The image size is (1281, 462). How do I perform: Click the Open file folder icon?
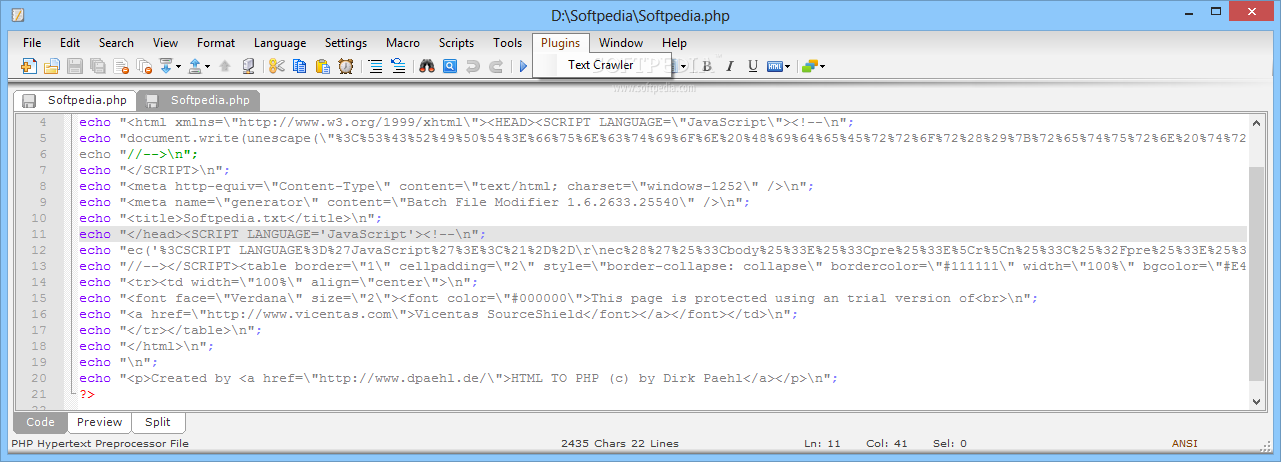click(x=51, y=67)
